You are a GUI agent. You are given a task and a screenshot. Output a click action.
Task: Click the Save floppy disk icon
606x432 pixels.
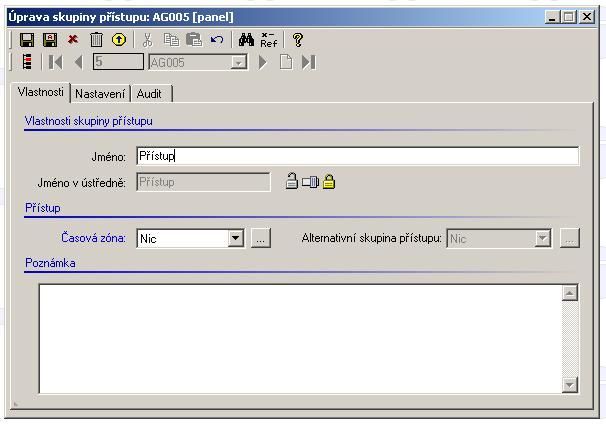(x=27, y=39)
